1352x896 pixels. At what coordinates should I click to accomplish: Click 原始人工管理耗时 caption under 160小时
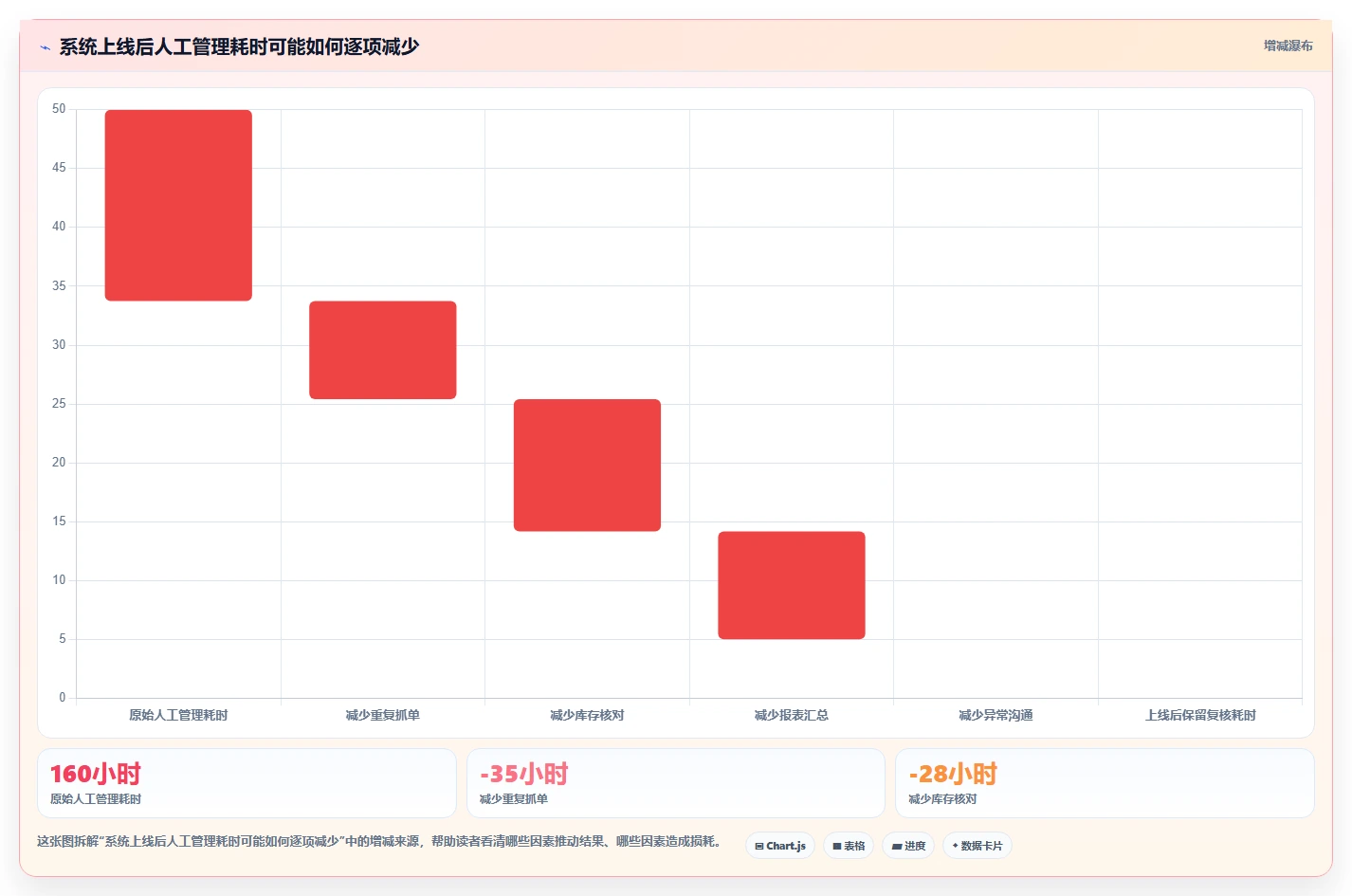tap(96, 799)
